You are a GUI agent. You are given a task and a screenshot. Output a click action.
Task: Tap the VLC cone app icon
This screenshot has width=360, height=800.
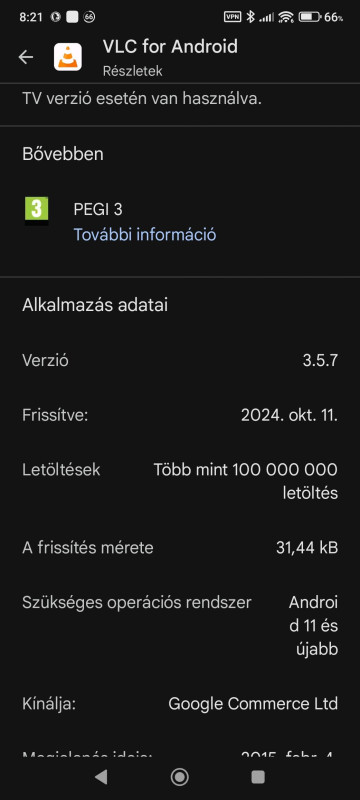tap(68, 57)
